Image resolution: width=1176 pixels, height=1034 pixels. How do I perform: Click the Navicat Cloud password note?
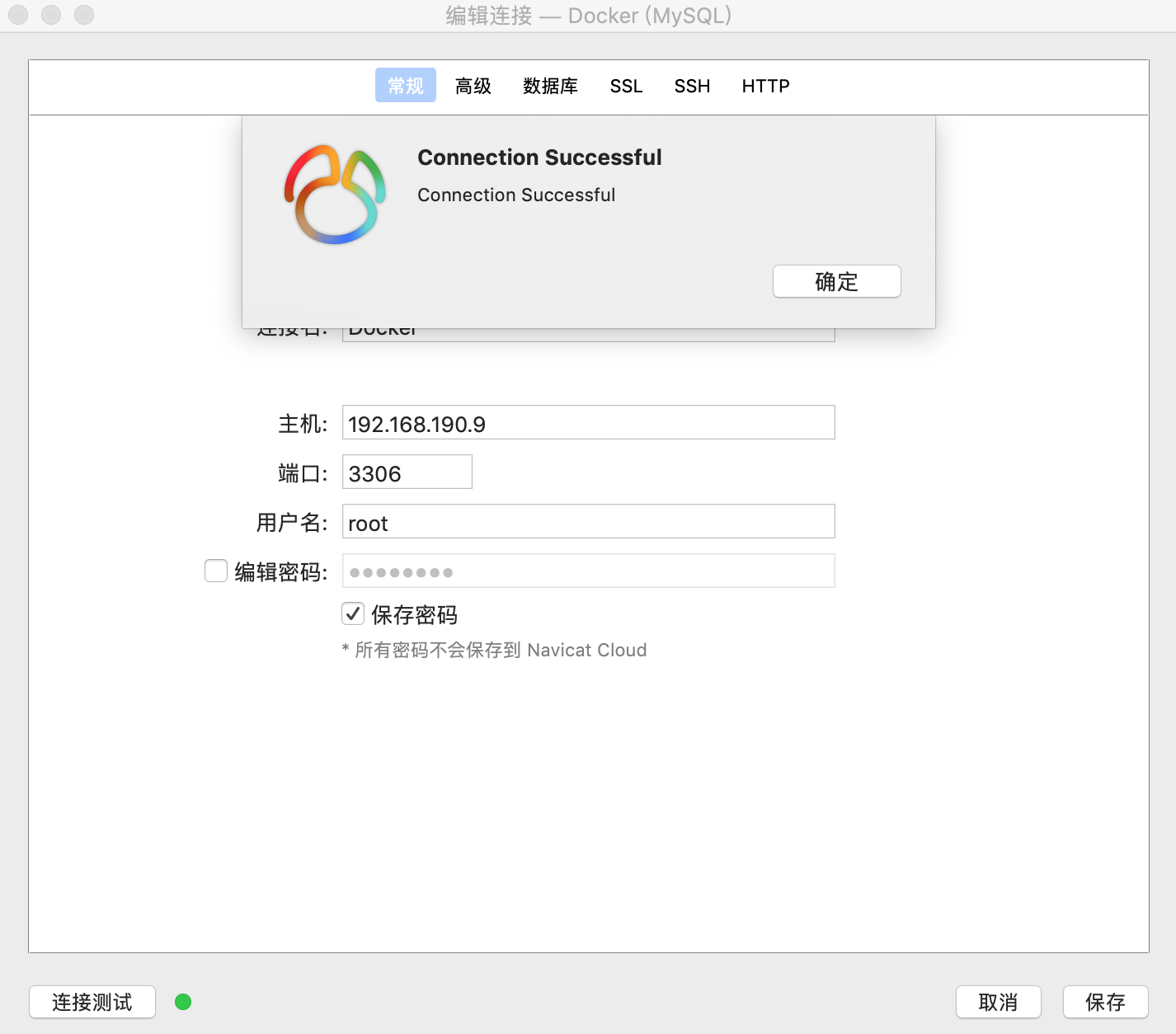click(494, 650)
